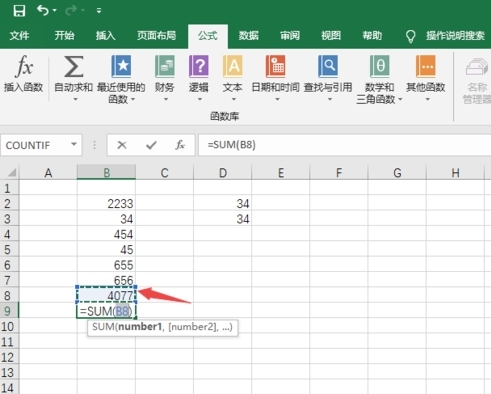Viewport: 491px width, 394px height.
Task: Open the 文本 functions icon
Action: pyautogui.click(x=233, y=66)
